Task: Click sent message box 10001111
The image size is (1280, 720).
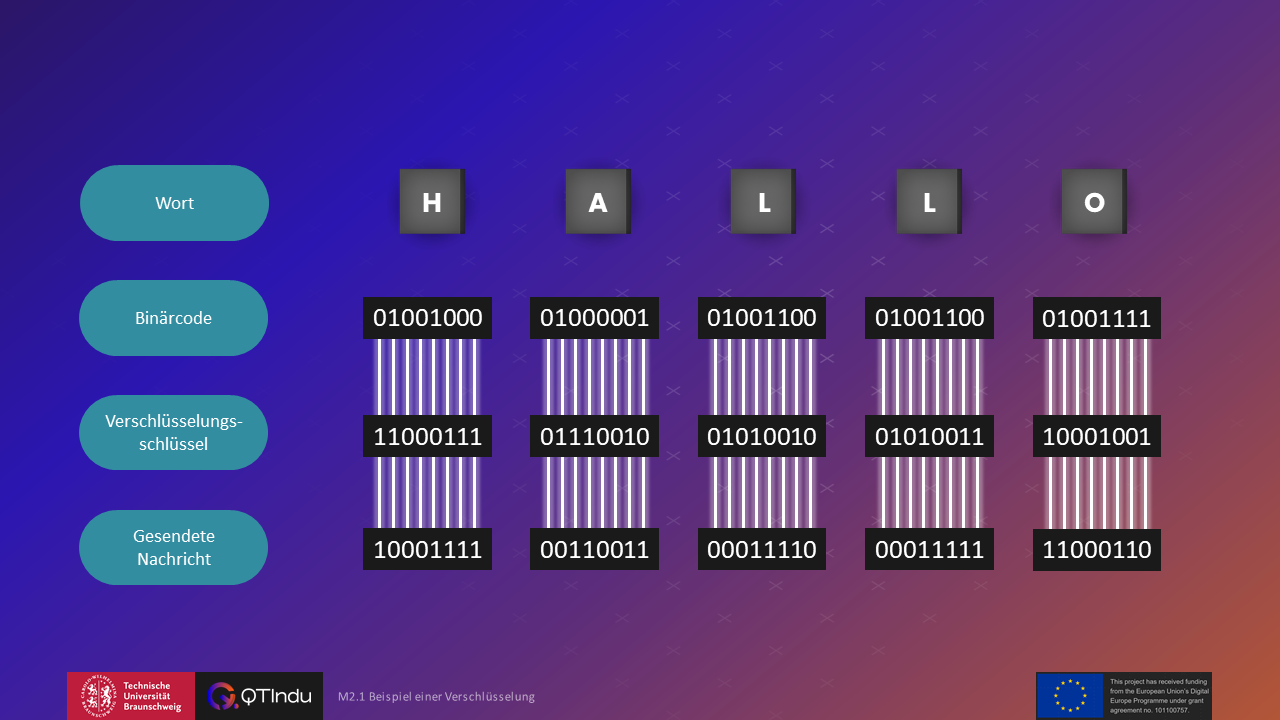Action: coord(427,549)
